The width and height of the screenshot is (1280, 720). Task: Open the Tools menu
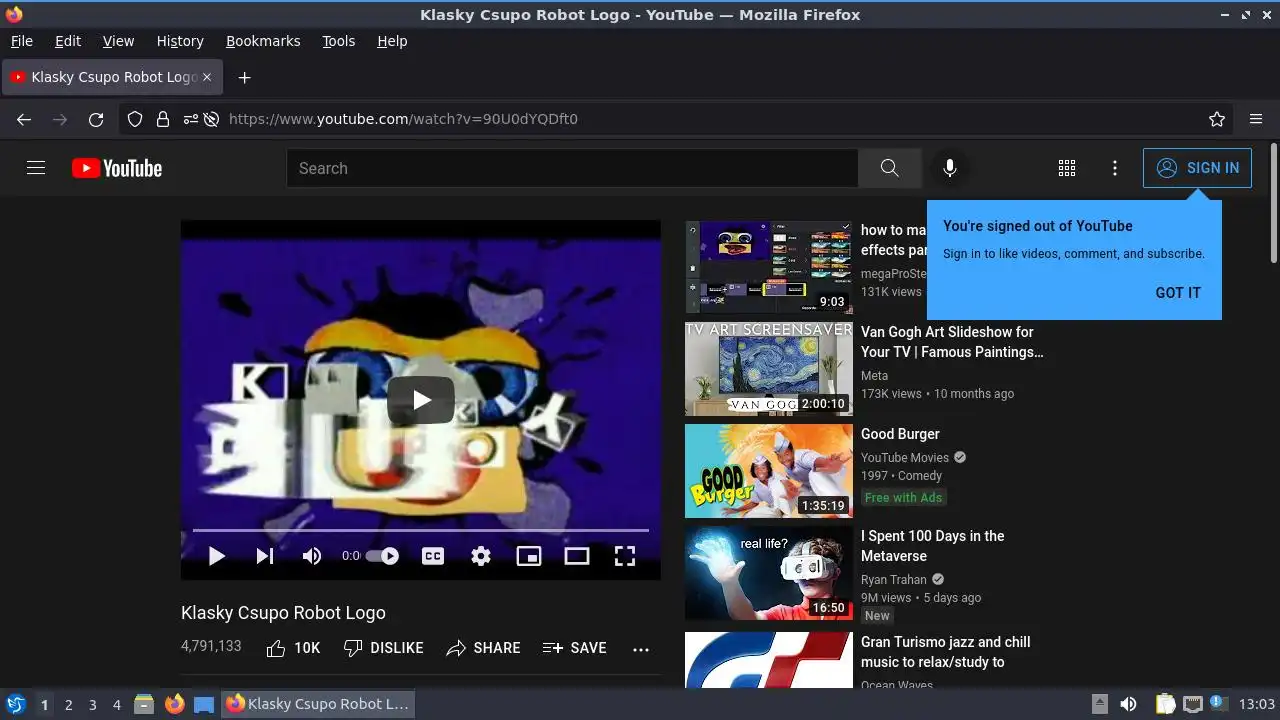pos(339,41)
